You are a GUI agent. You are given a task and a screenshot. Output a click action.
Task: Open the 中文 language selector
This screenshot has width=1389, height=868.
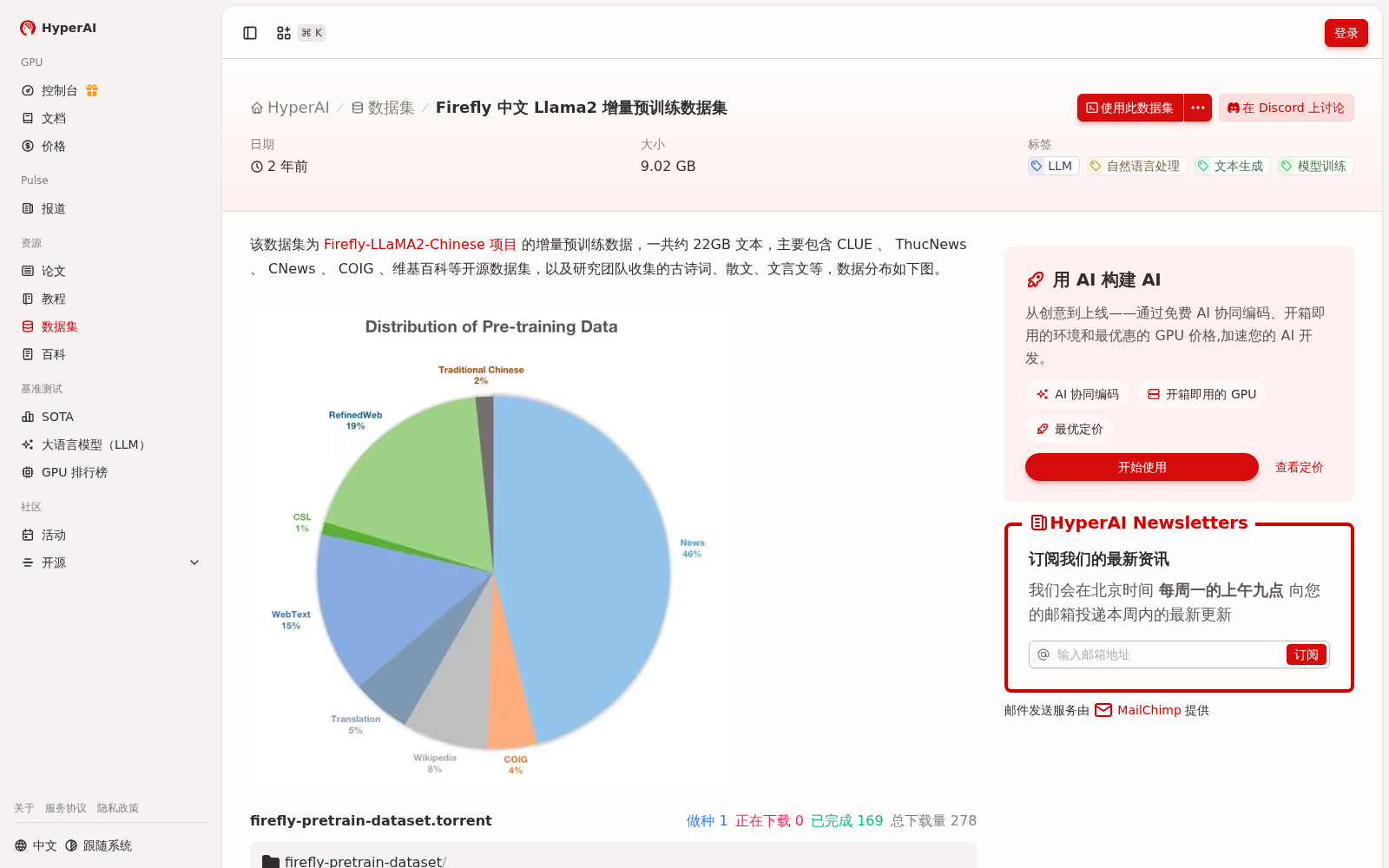[x=36, y=845]
